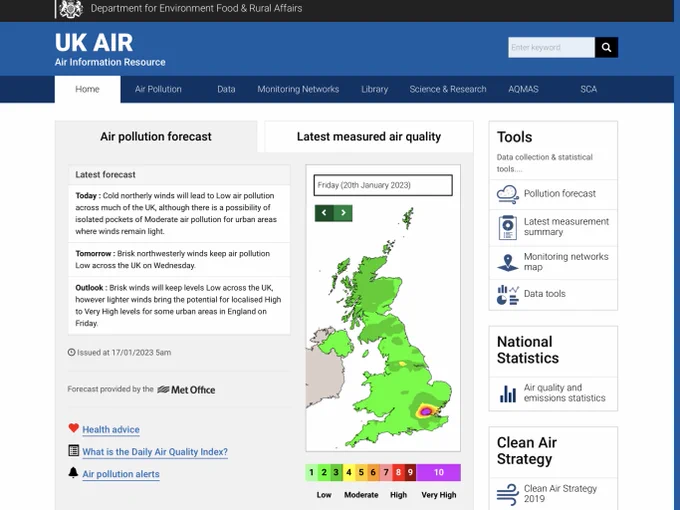The width and height of the screenshot is (680, 510).
Task: Click the clock icon beside issue time
Action: [x=72, y=352]
